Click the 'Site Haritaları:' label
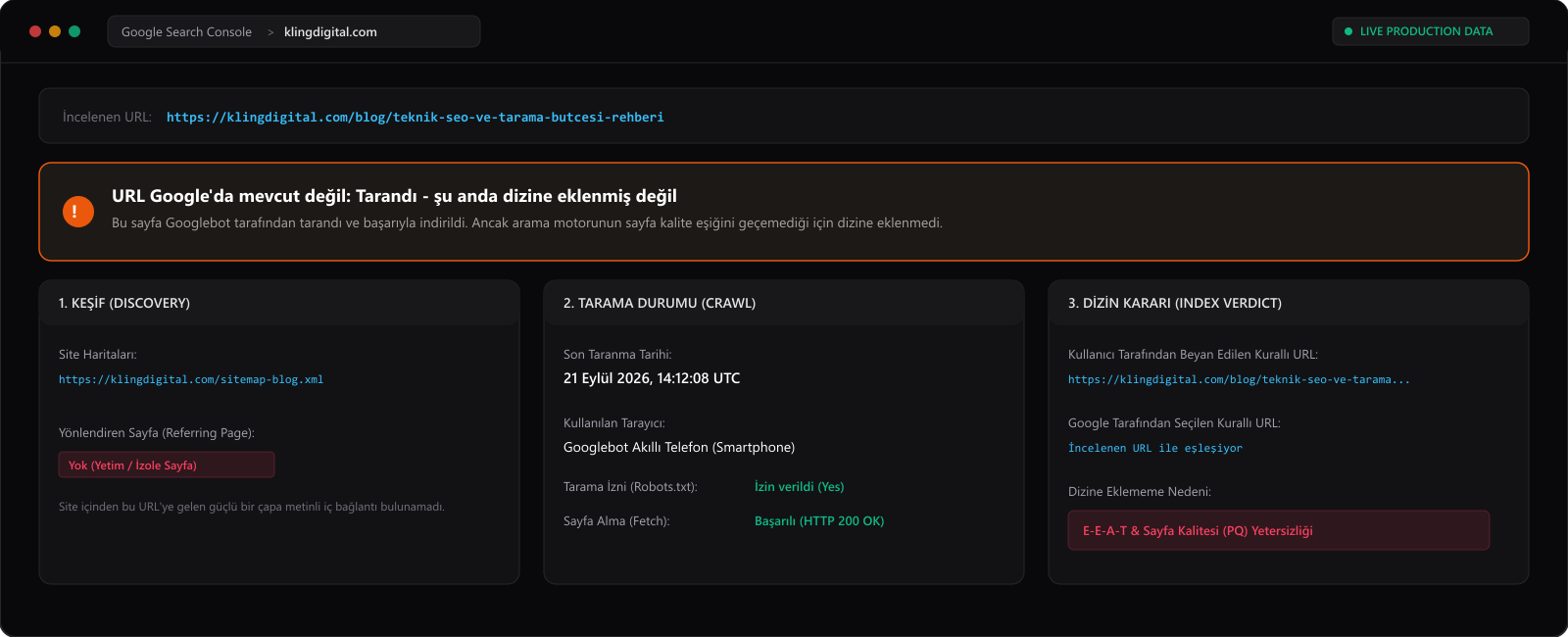Screen dimensions: 1568x637 [x=98, y=354]
